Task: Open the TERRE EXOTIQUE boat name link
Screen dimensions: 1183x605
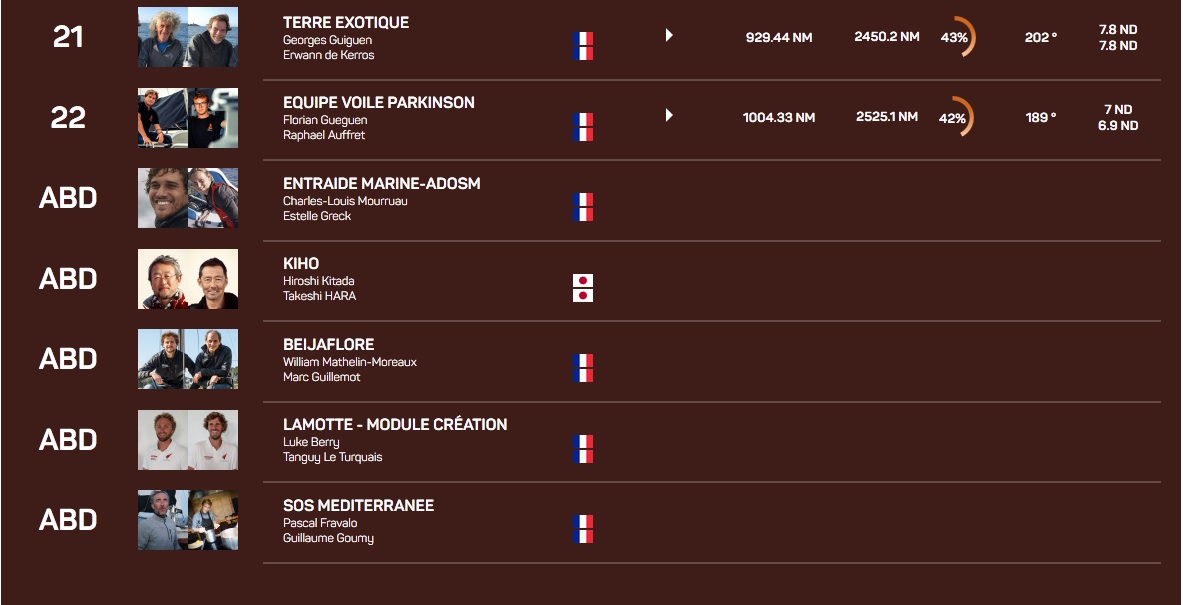Action: point(346,22)
